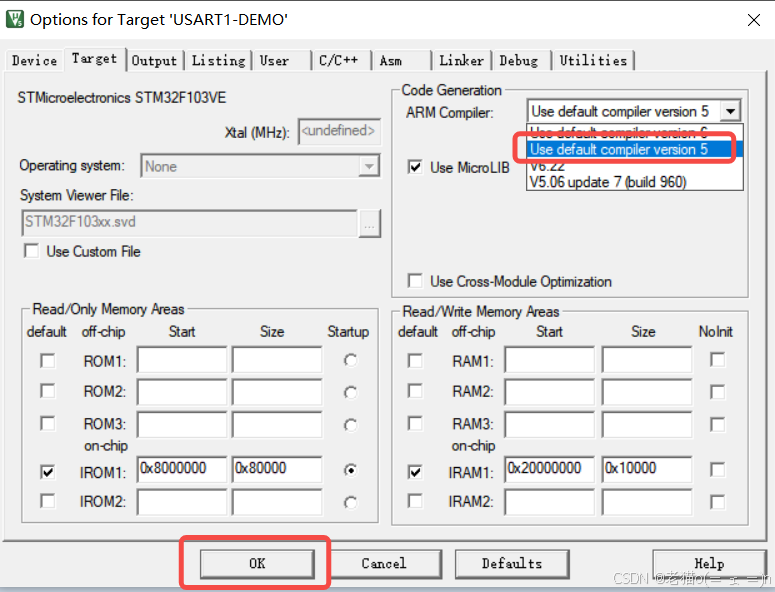The height and width of the screenshot is (592, 775).
Task: Enable Use Cross-Module Optimization checkbox
Action: click(415, 281)
